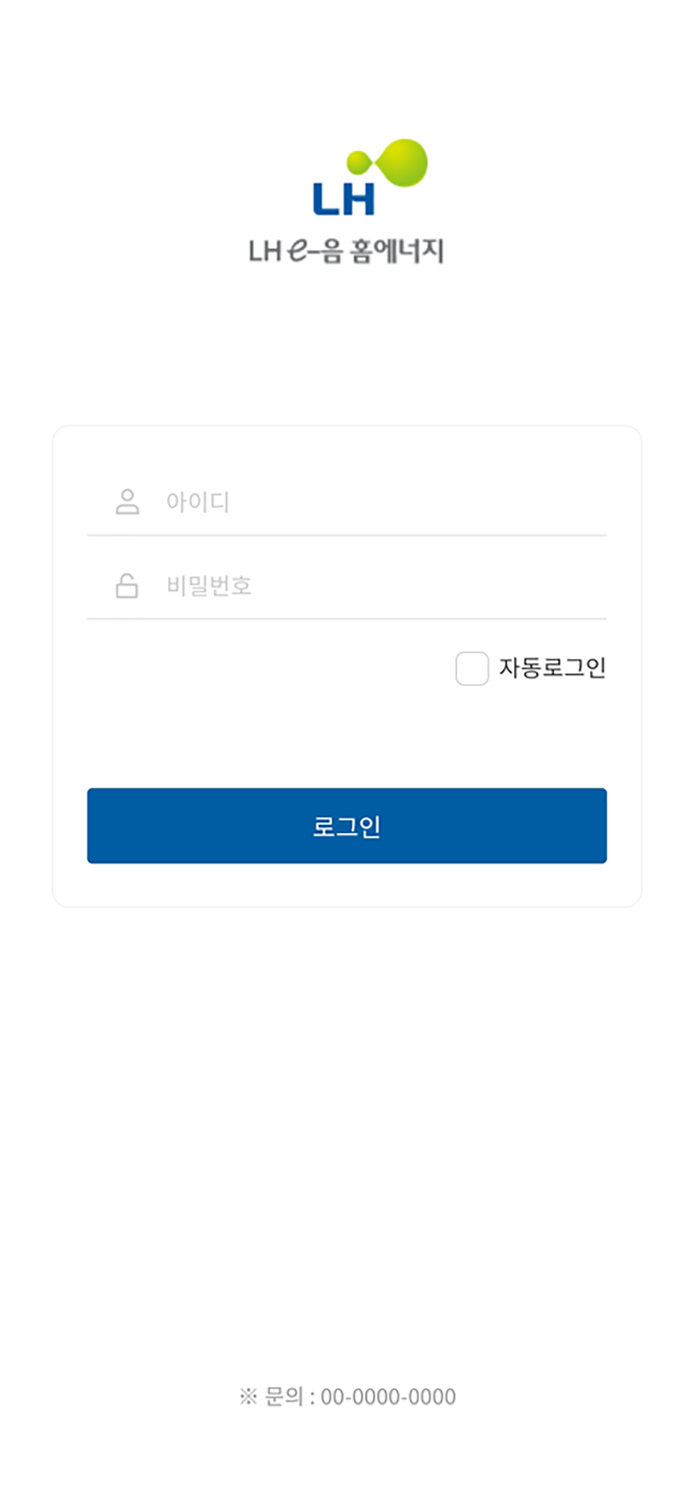Click the login button to sign in
This screenshot has height=1500, width=693.
346,825
